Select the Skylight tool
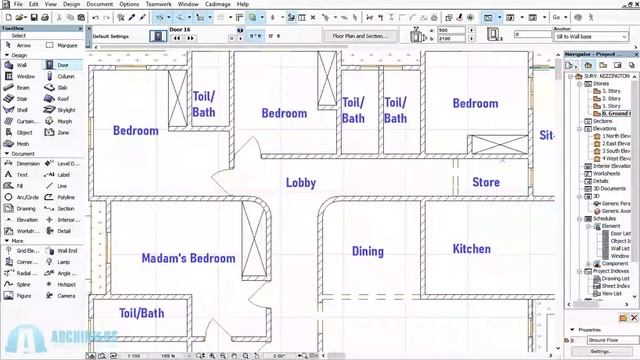This screenshot has height=360, width=640. point(60,110)
